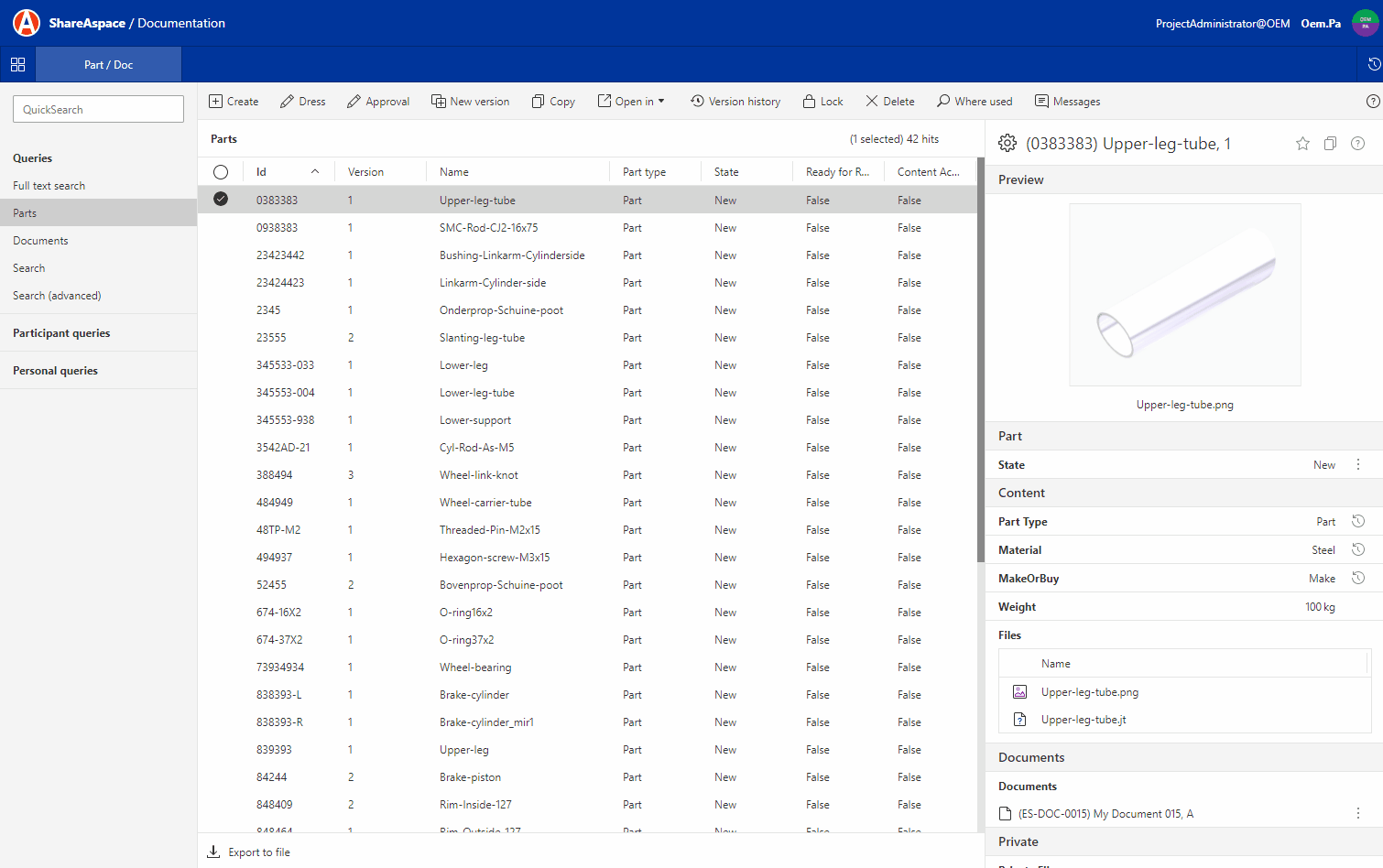Run Where used for the selected part
The width and height of the screenshot is (1383, 868).
pyautogui.click(x=974, y=101)
